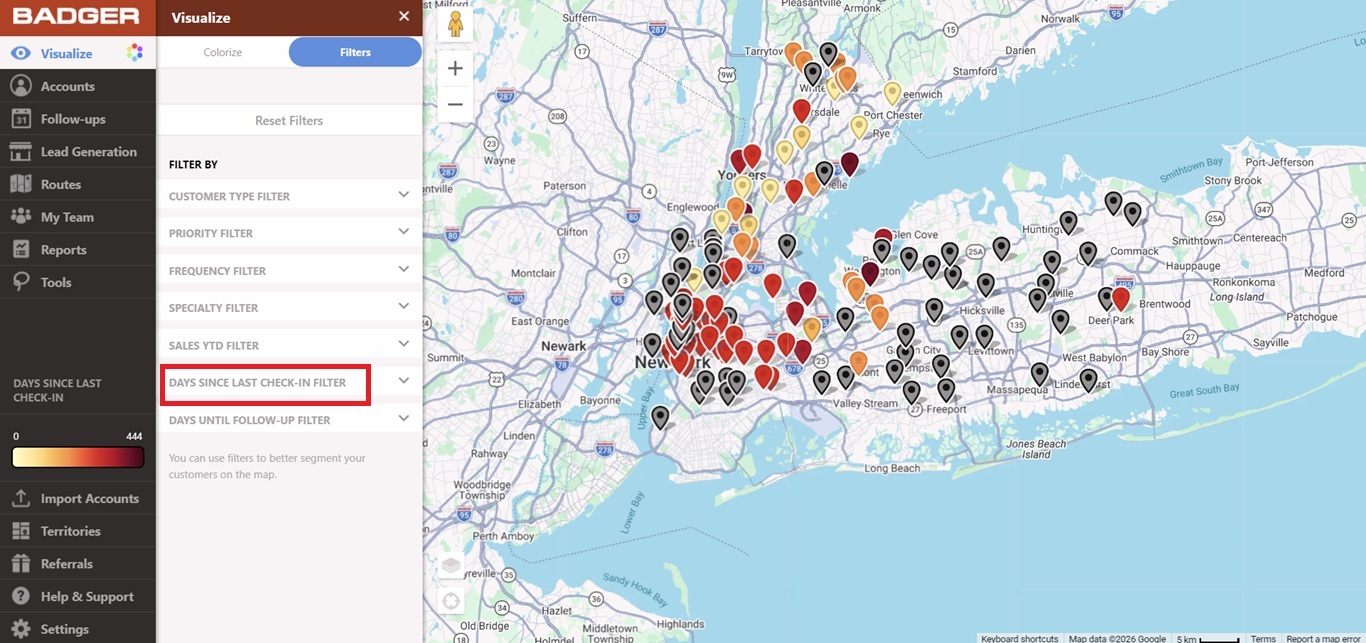Screen dimensions: 1366x643
Task: Zoom in on the map
Action: pos(455,68)
